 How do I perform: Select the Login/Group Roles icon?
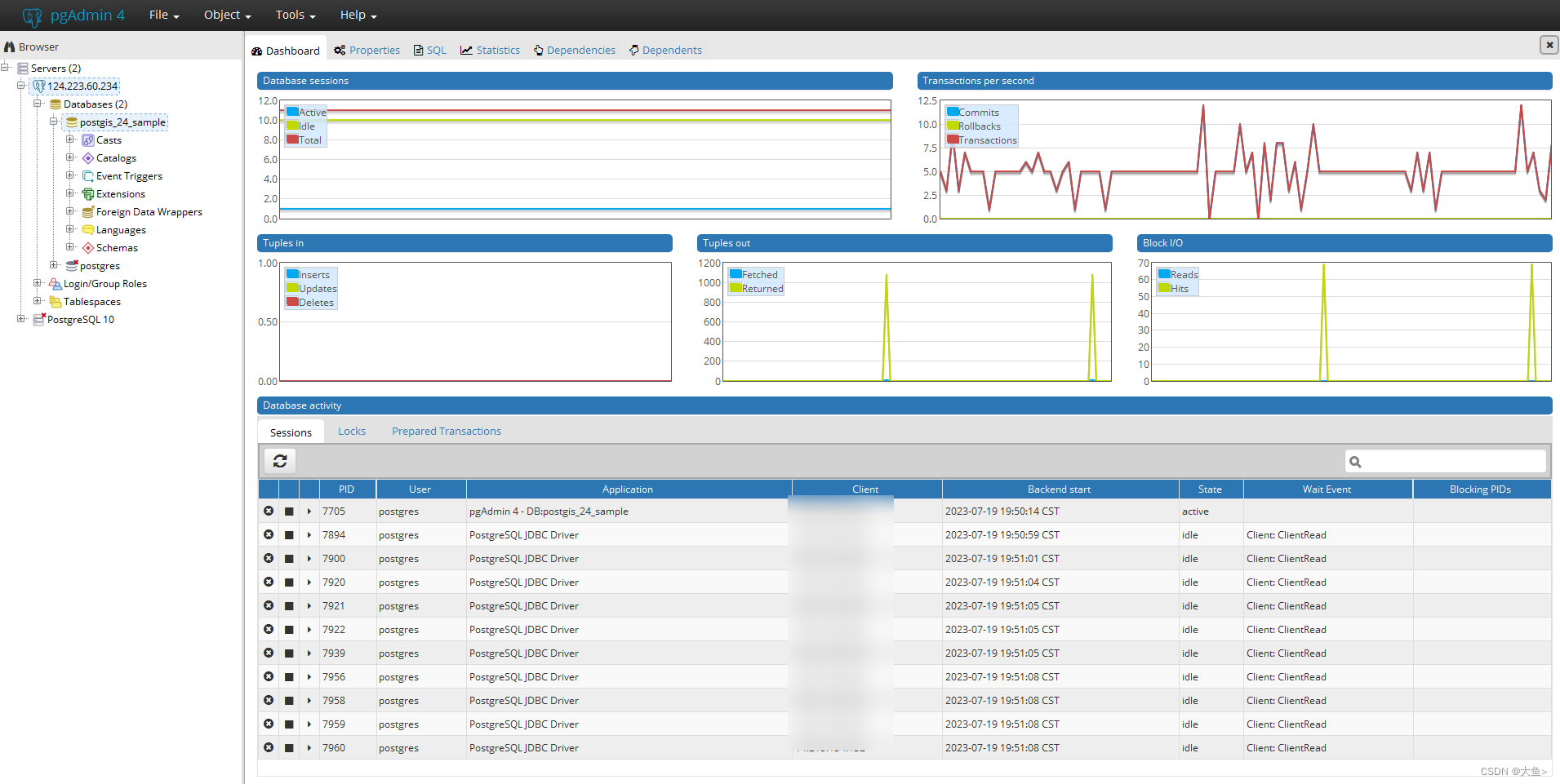point(56,284)
